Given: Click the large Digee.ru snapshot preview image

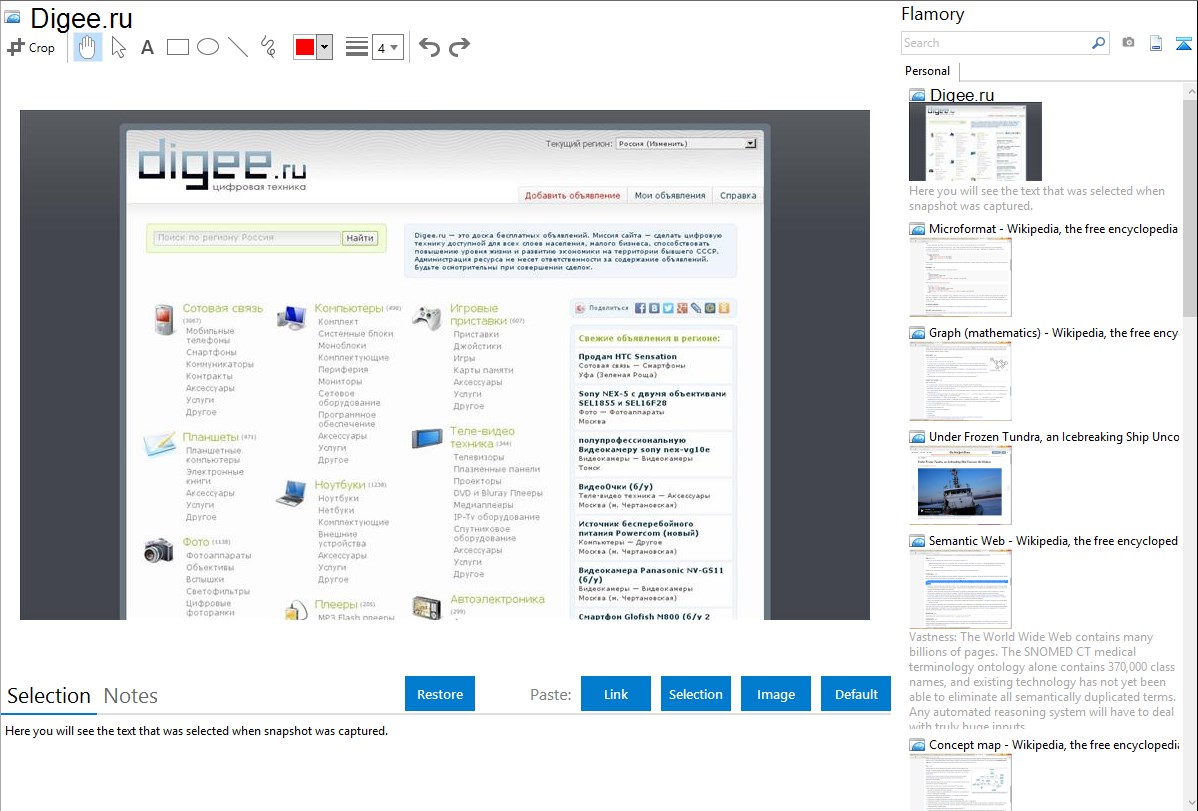Looking at the screenshot, I should point(445,365).
